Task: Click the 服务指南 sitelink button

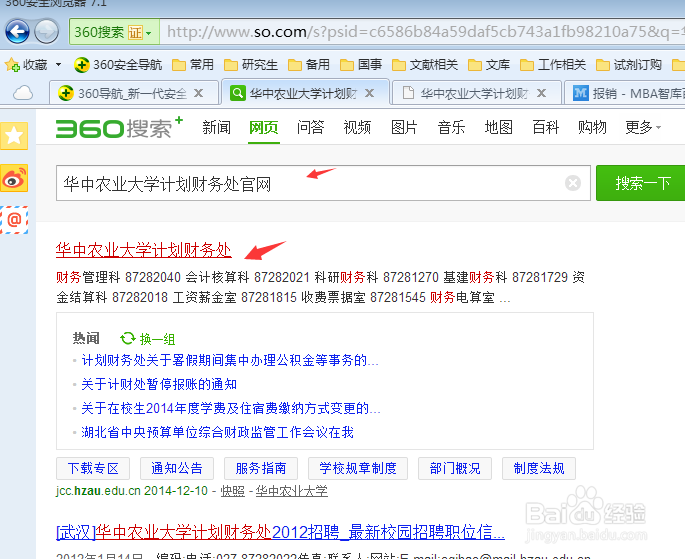Action: pyautogui.click(x=261, y=469)
